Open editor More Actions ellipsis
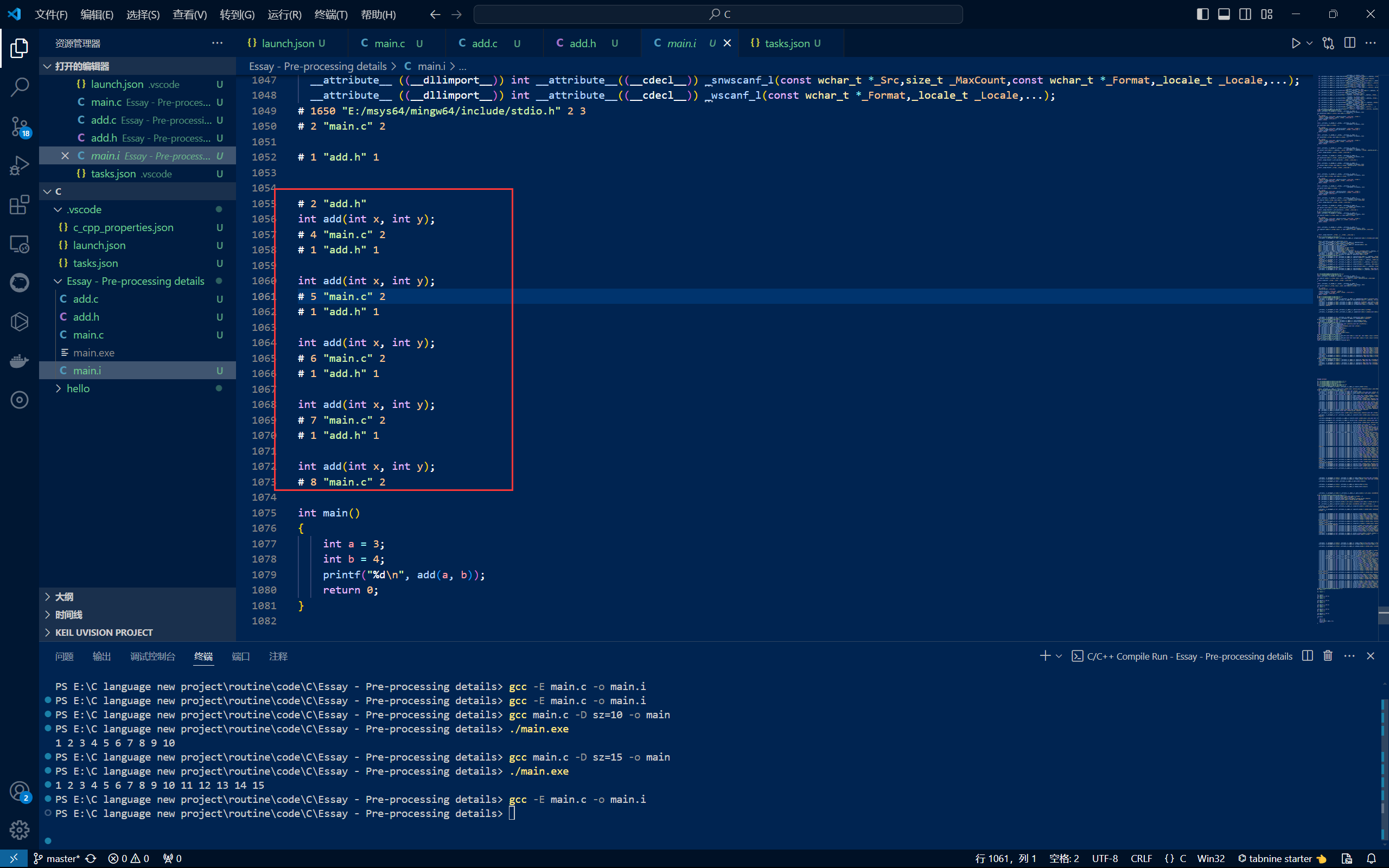Viewport: 1389px width, 868px height. (1371, 43)
